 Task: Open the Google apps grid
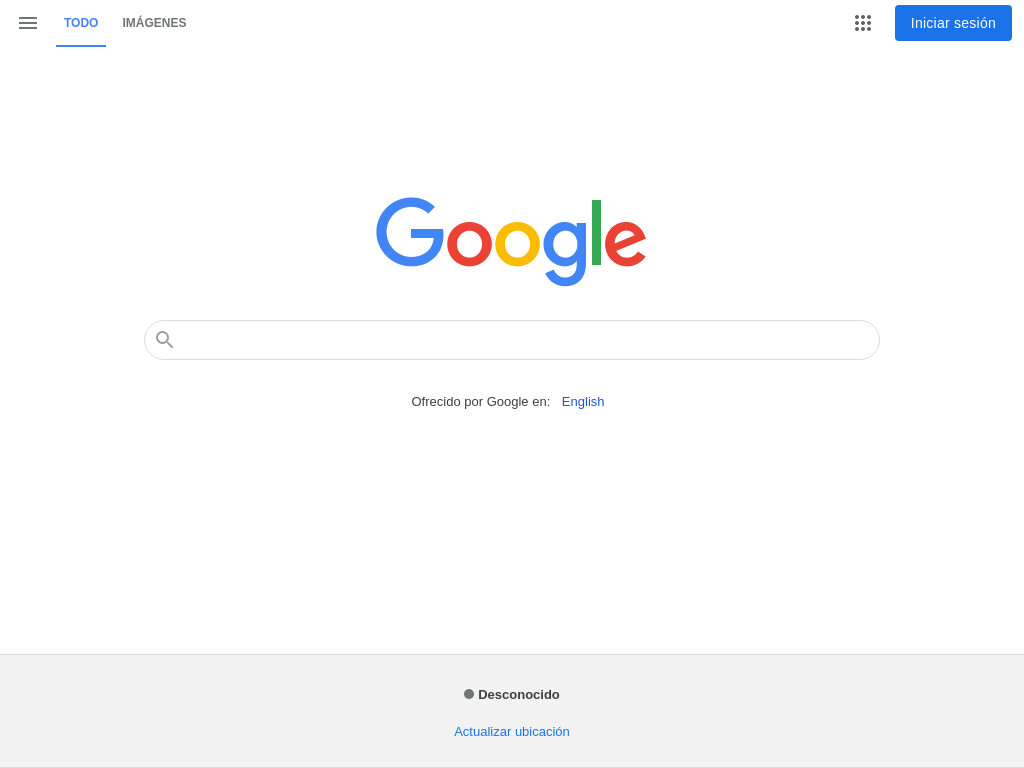point(863,23)
